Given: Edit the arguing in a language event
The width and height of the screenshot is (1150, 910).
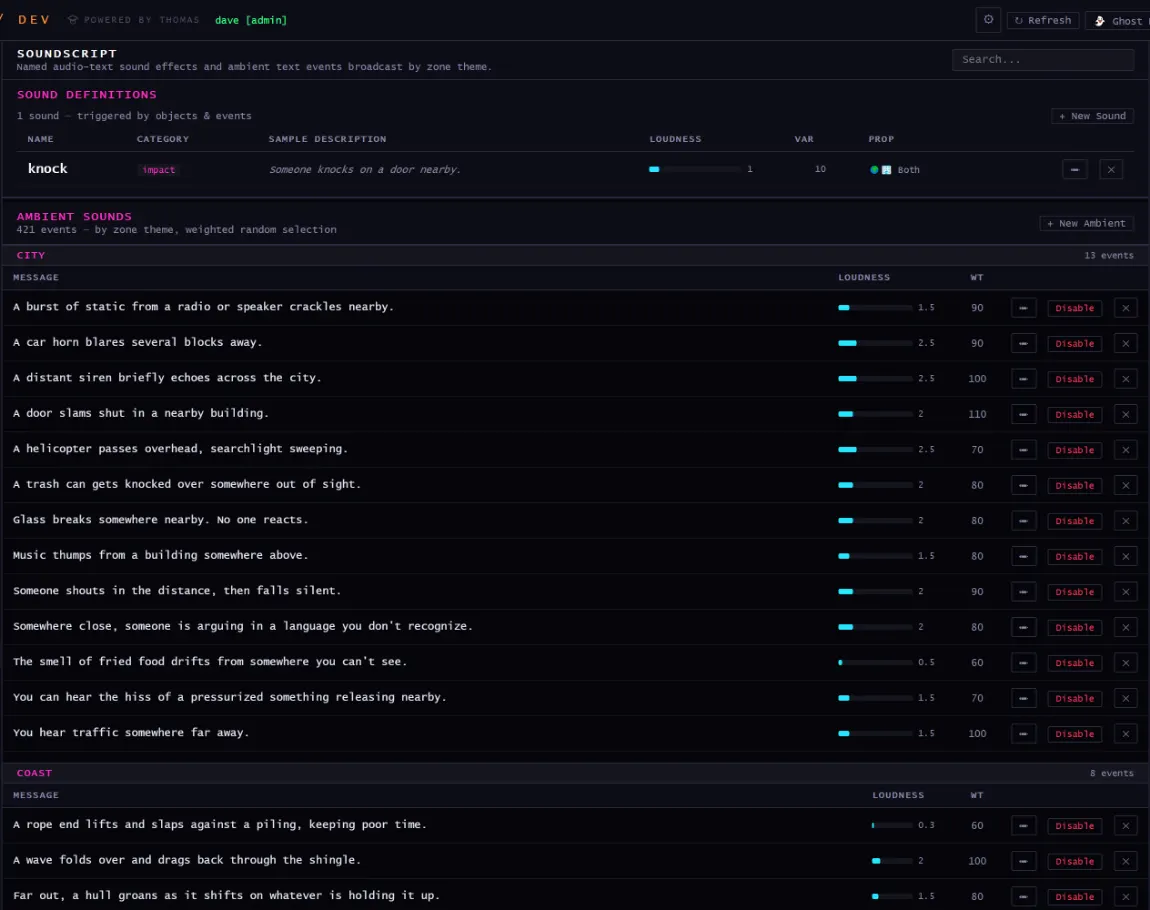Looking at the screenshot, I should click(1023, 627).
